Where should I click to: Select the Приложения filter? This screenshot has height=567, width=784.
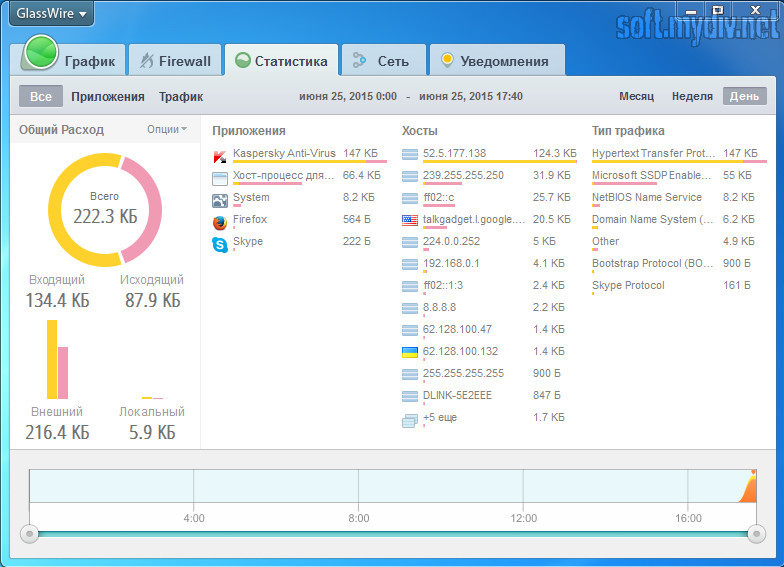[x=108, y=96]
